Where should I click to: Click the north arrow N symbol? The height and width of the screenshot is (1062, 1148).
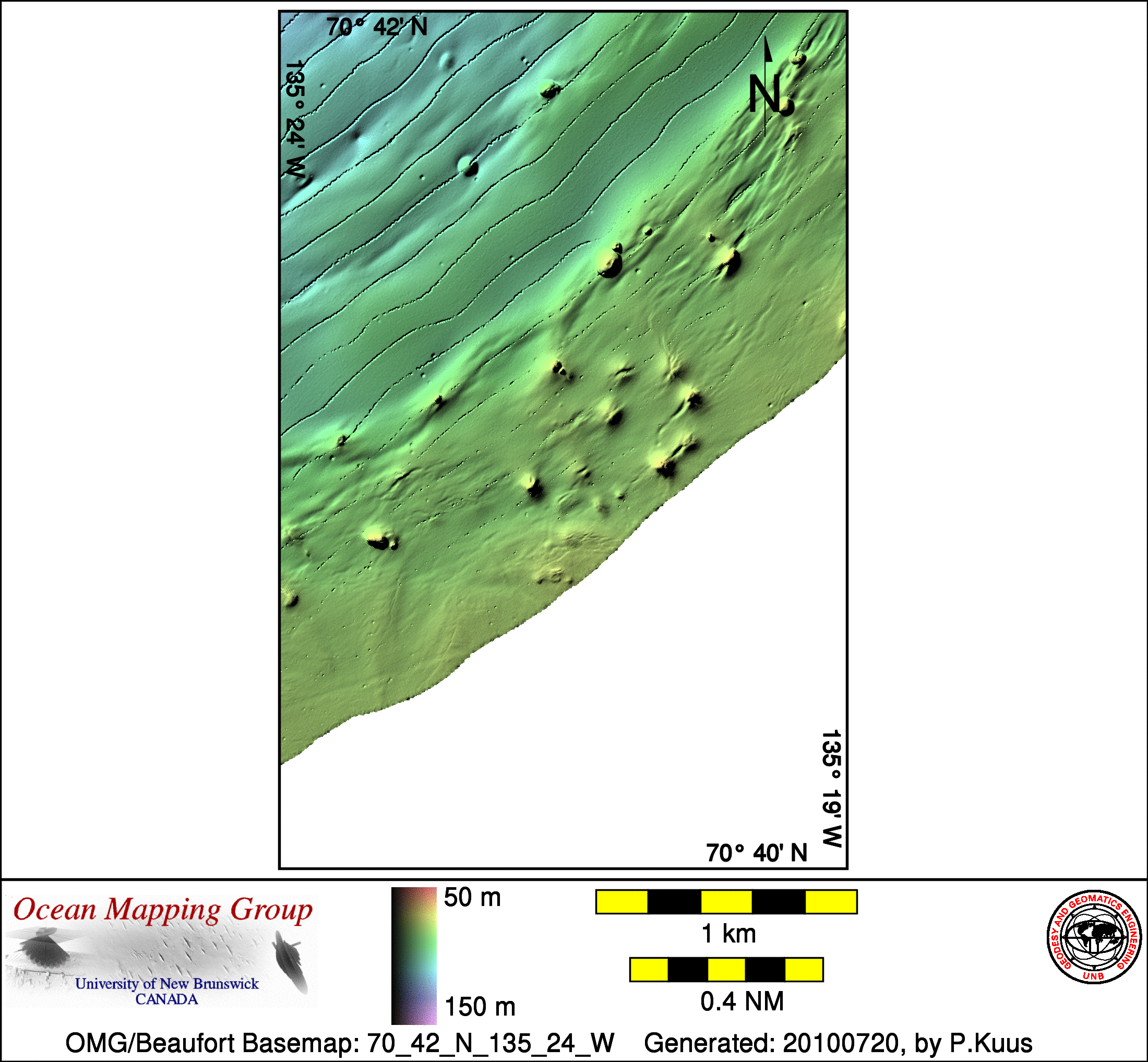point(764,92)
